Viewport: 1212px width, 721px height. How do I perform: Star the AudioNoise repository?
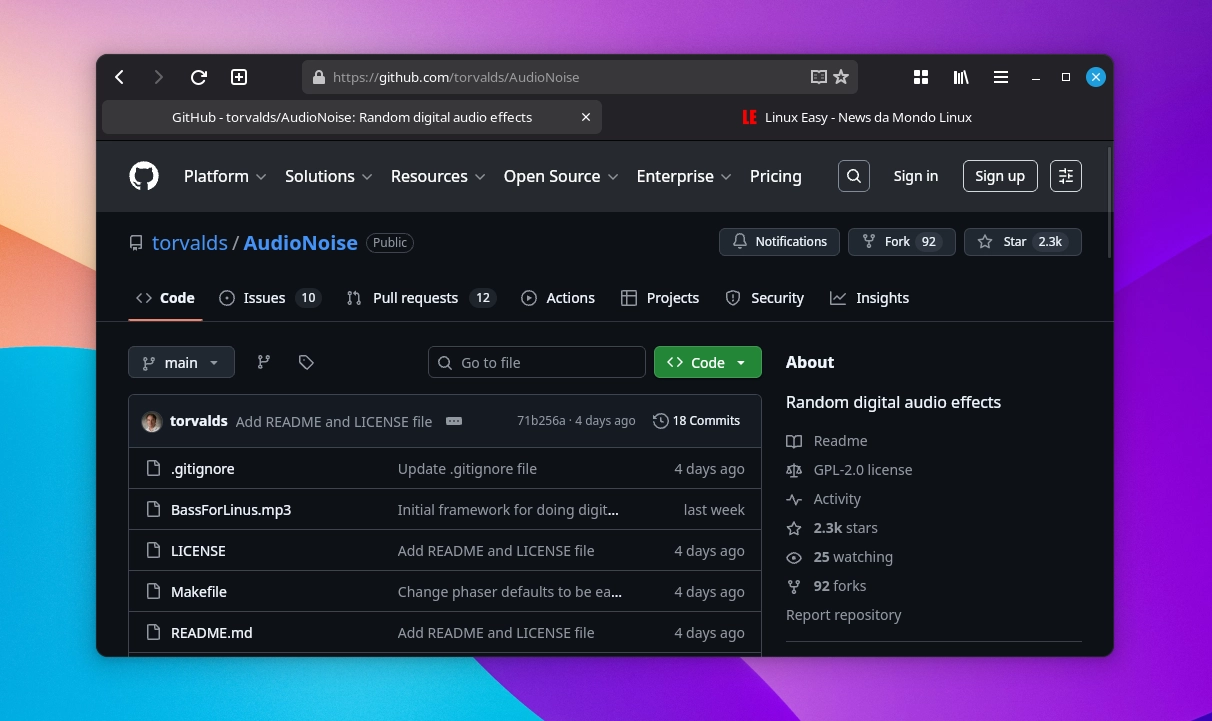[1022, 241]
